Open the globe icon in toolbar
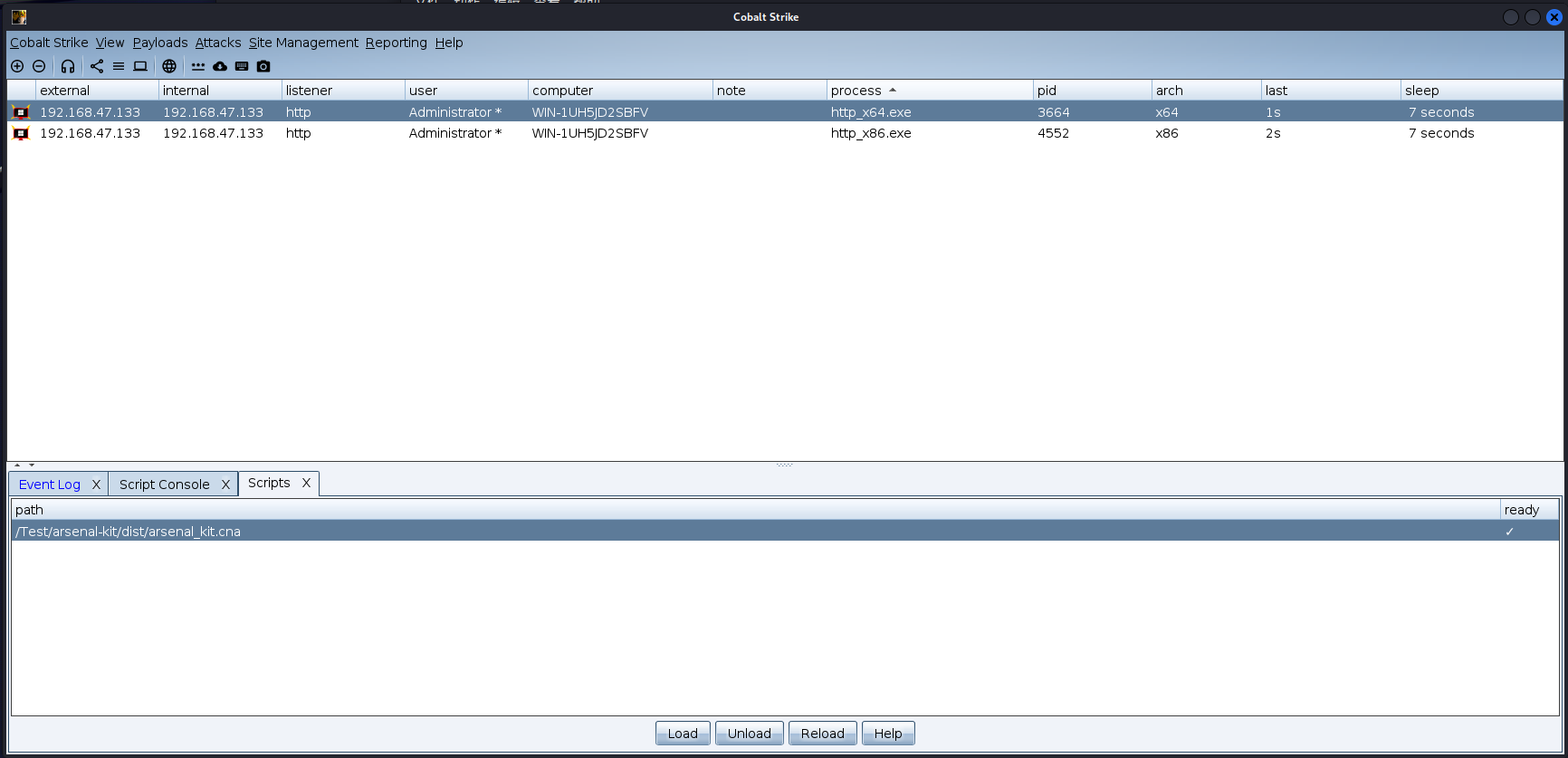This screenshot has width=1568, height=758. (x=169, y=66)
